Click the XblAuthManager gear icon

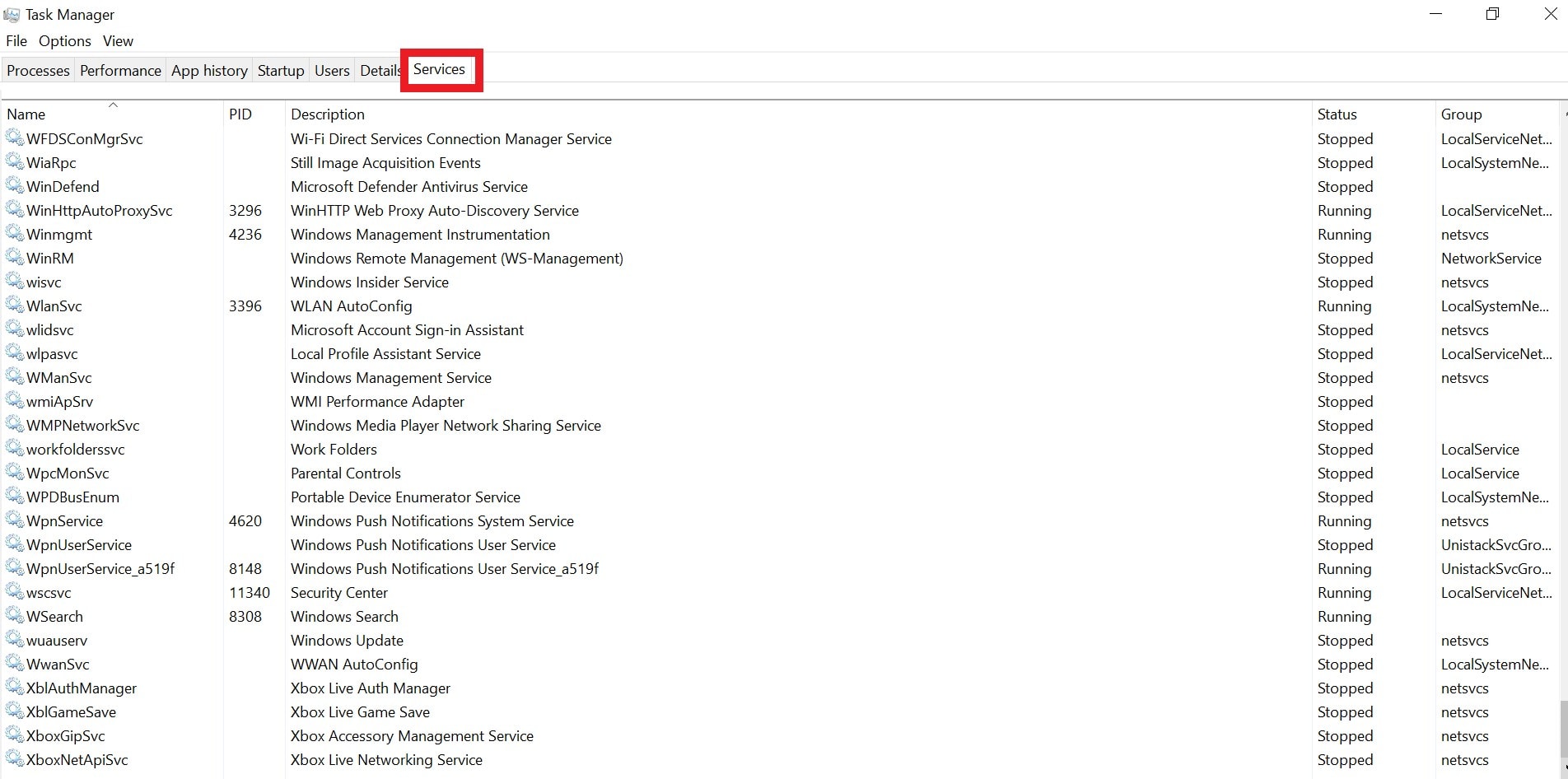point(15,687)
